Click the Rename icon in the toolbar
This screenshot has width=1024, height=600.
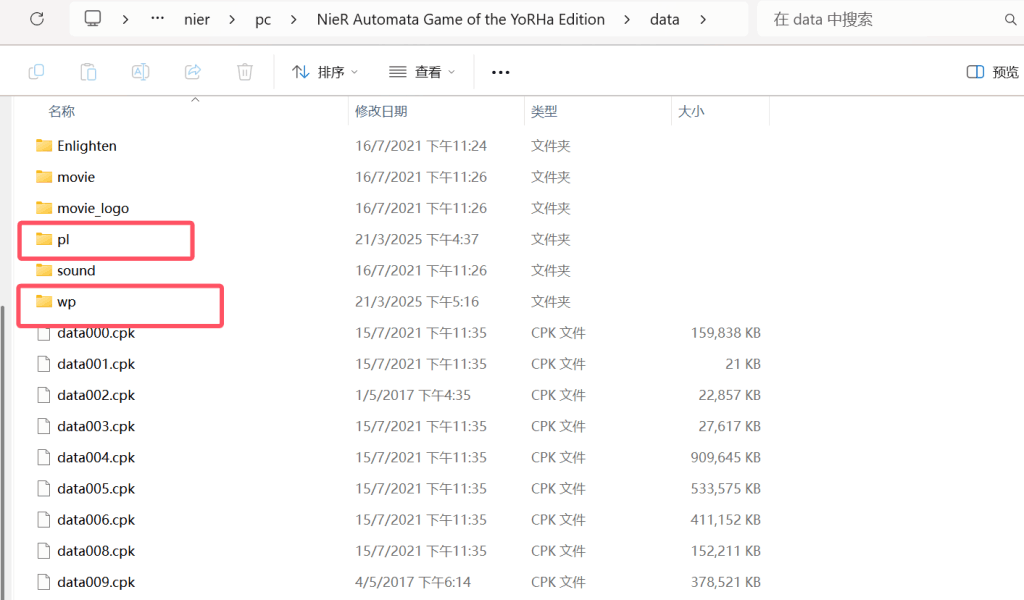(140, 71)
